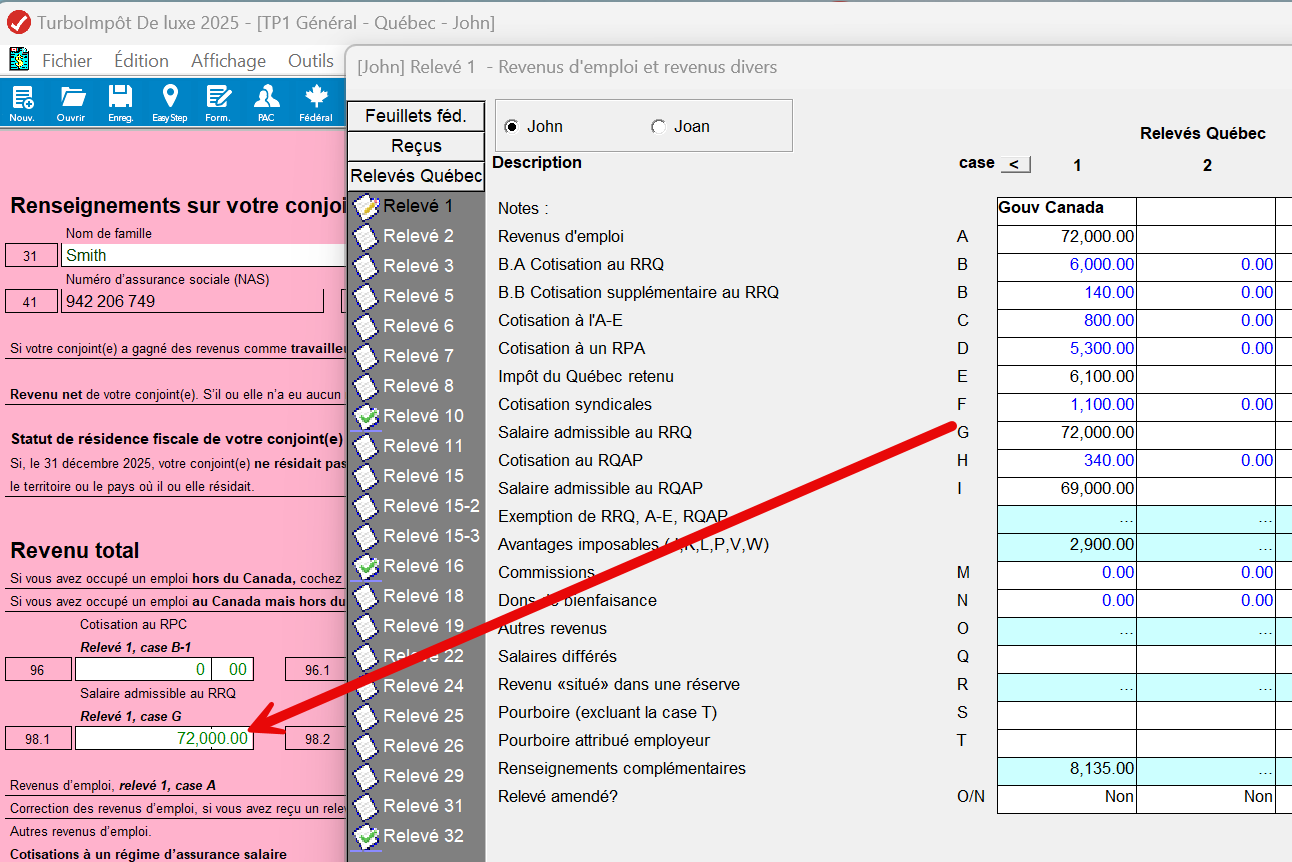Select the Joan radio button
The image size is (1292, 862).
click(658, 127)
